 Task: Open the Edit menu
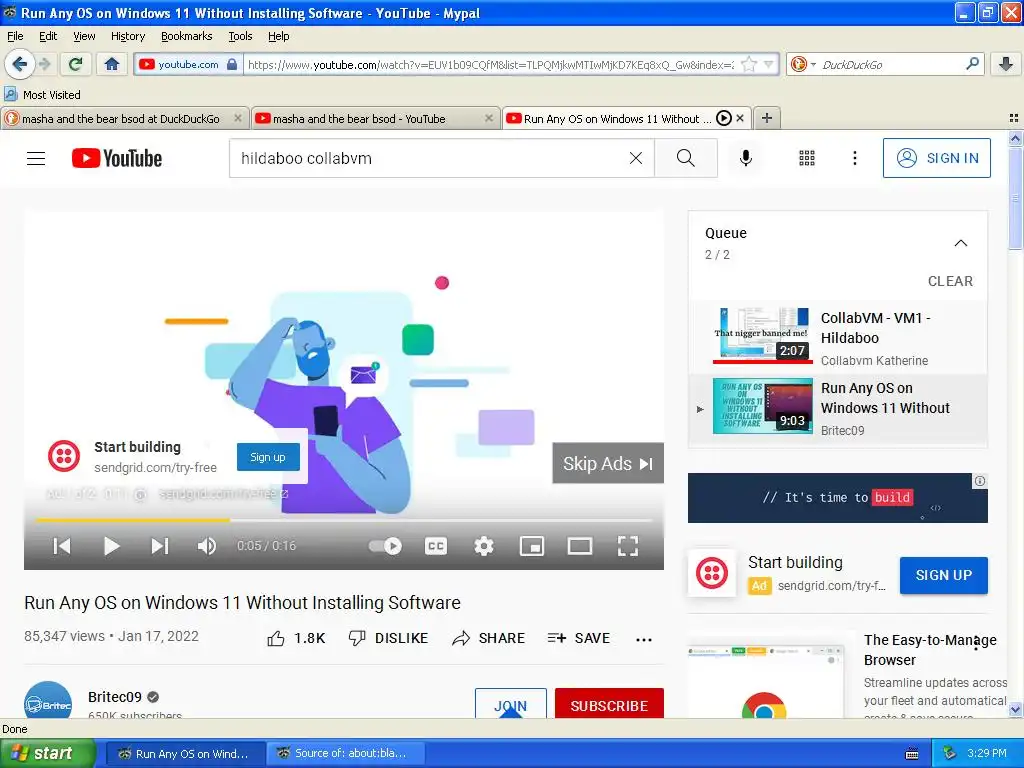pyautogui.click(x=48, y=36)
